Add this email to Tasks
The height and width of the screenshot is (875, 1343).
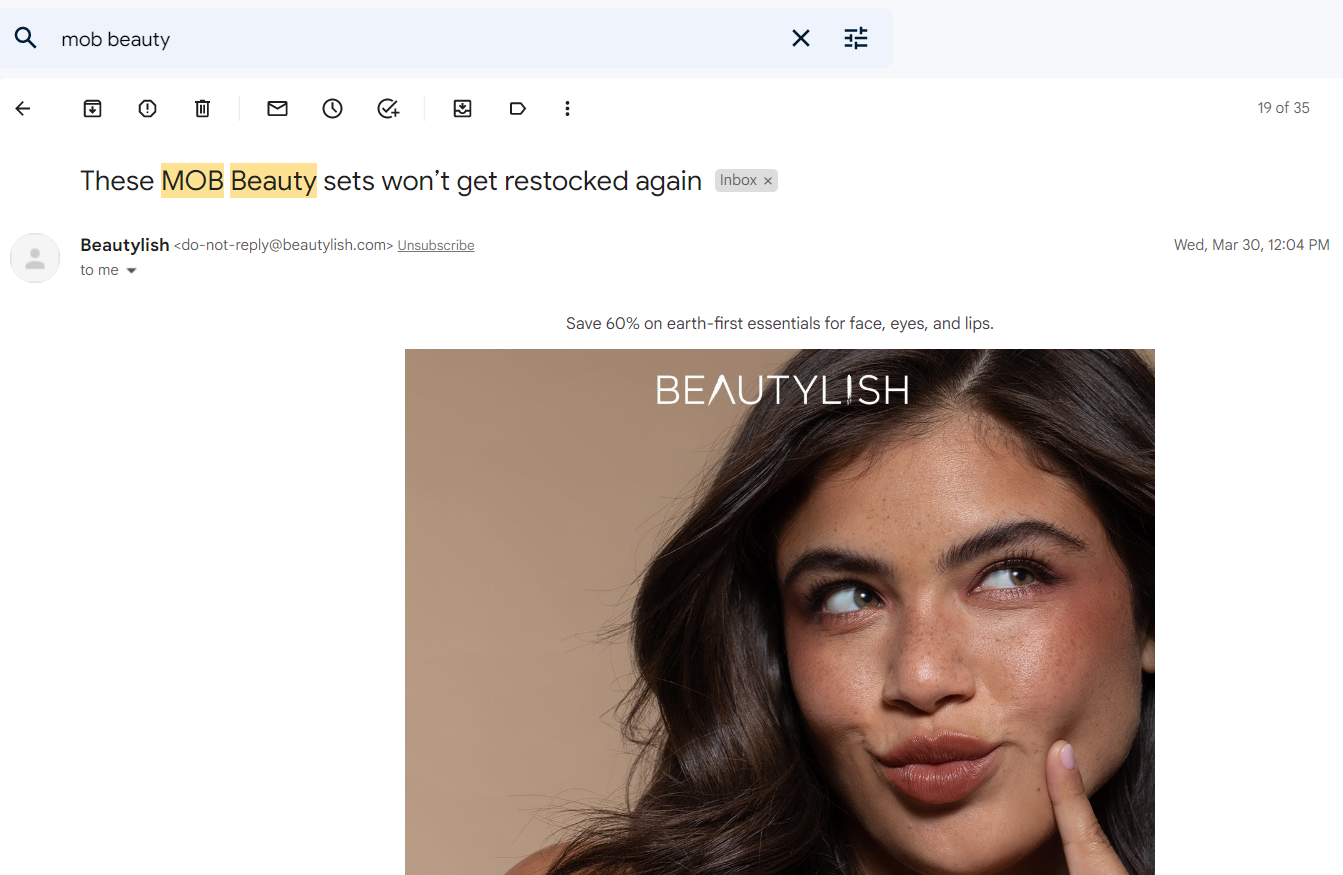388,108
